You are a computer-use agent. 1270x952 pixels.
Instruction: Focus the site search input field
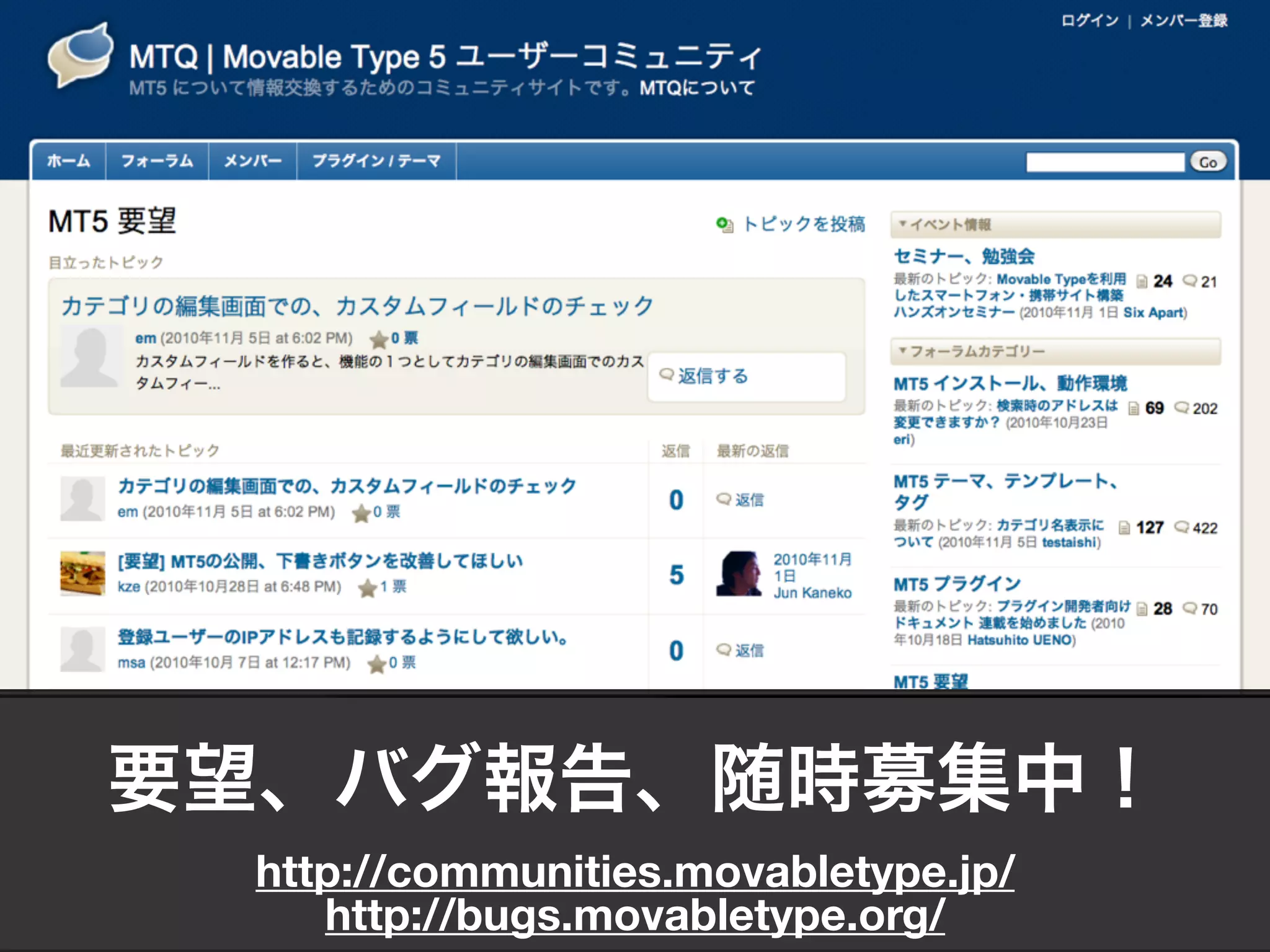[x=1105, y=162]
